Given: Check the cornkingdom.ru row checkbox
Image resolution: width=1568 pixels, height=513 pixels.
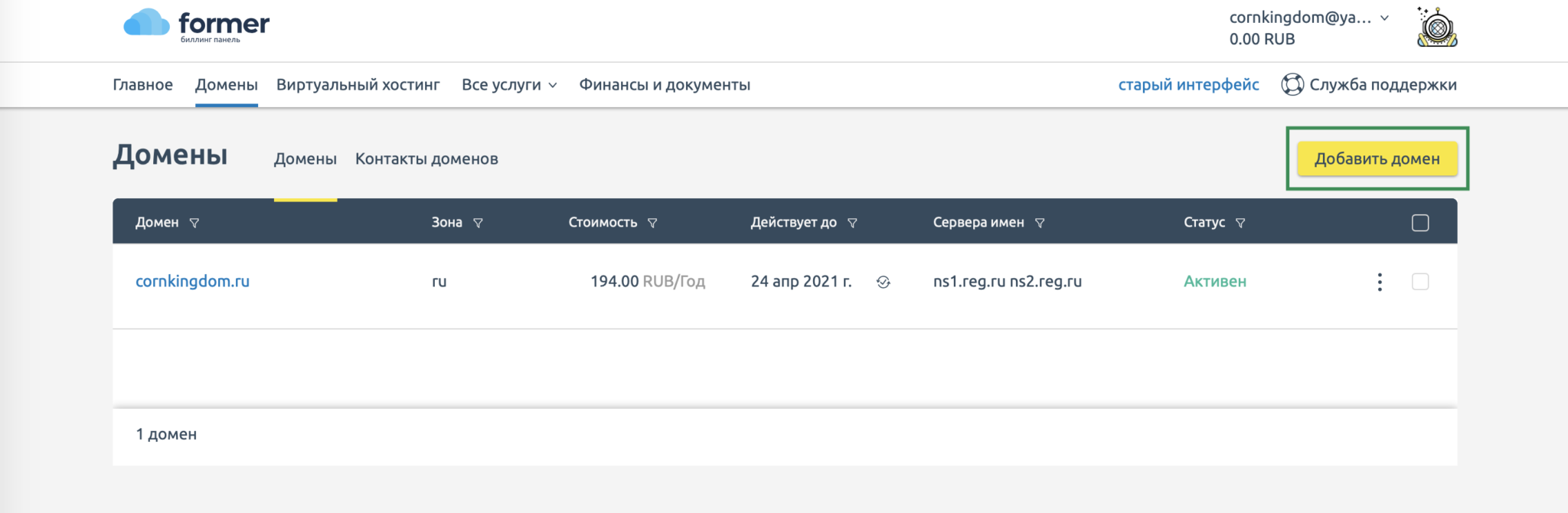Looking at the screenshot, I should pyautogui.click(x=1420, y=282).
